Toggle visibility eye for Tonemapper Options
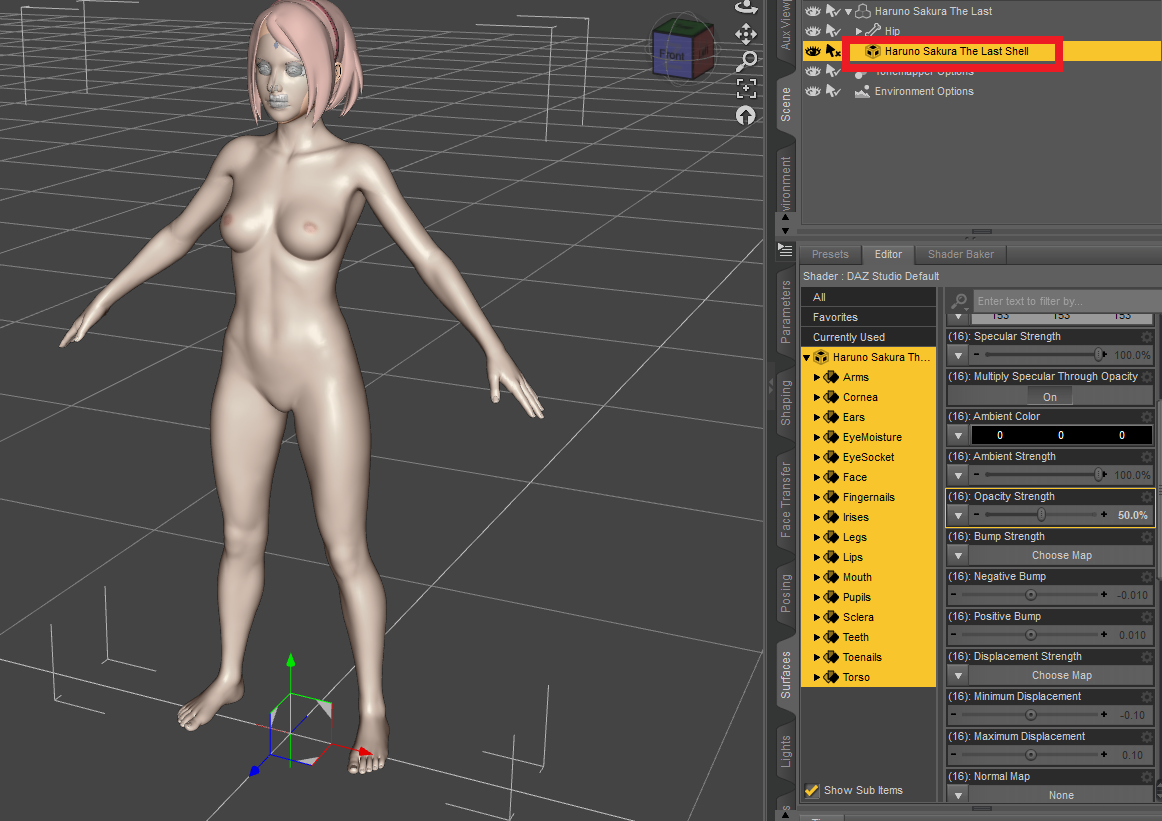The width and height of the screenshot is (1162, 821). (813, 71)
